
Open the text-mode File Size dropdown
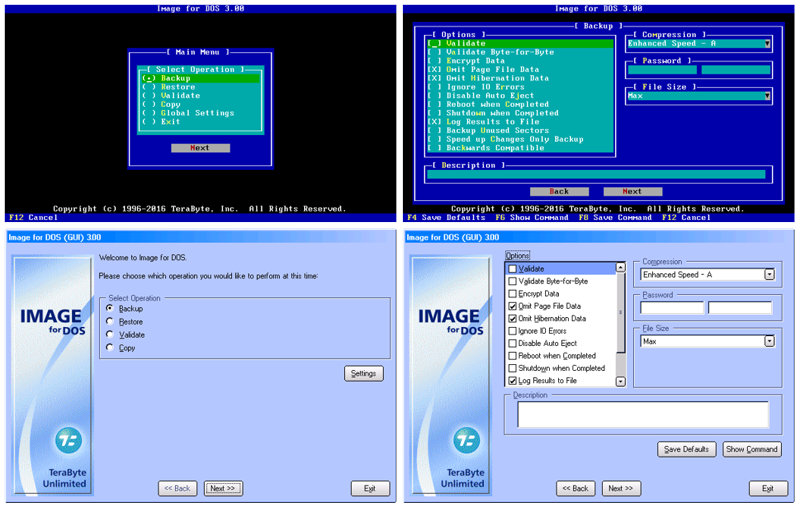[x=767, y=96]
